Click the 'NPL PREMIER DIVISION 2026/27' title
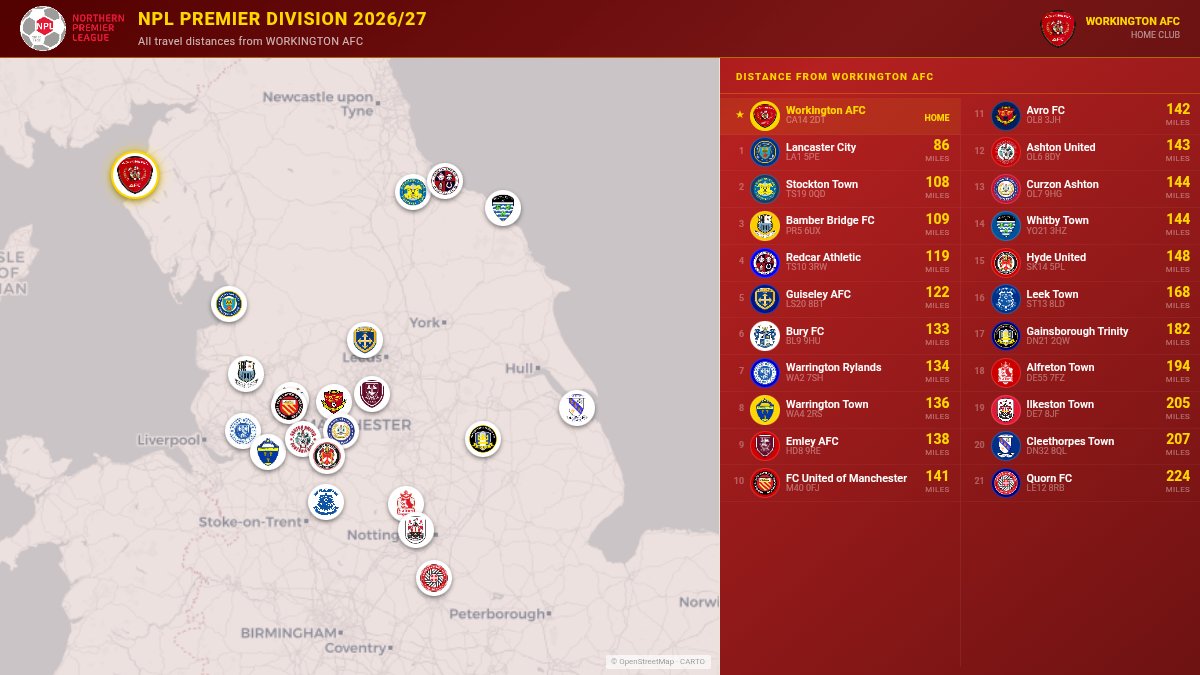 [x=282, y=19]
